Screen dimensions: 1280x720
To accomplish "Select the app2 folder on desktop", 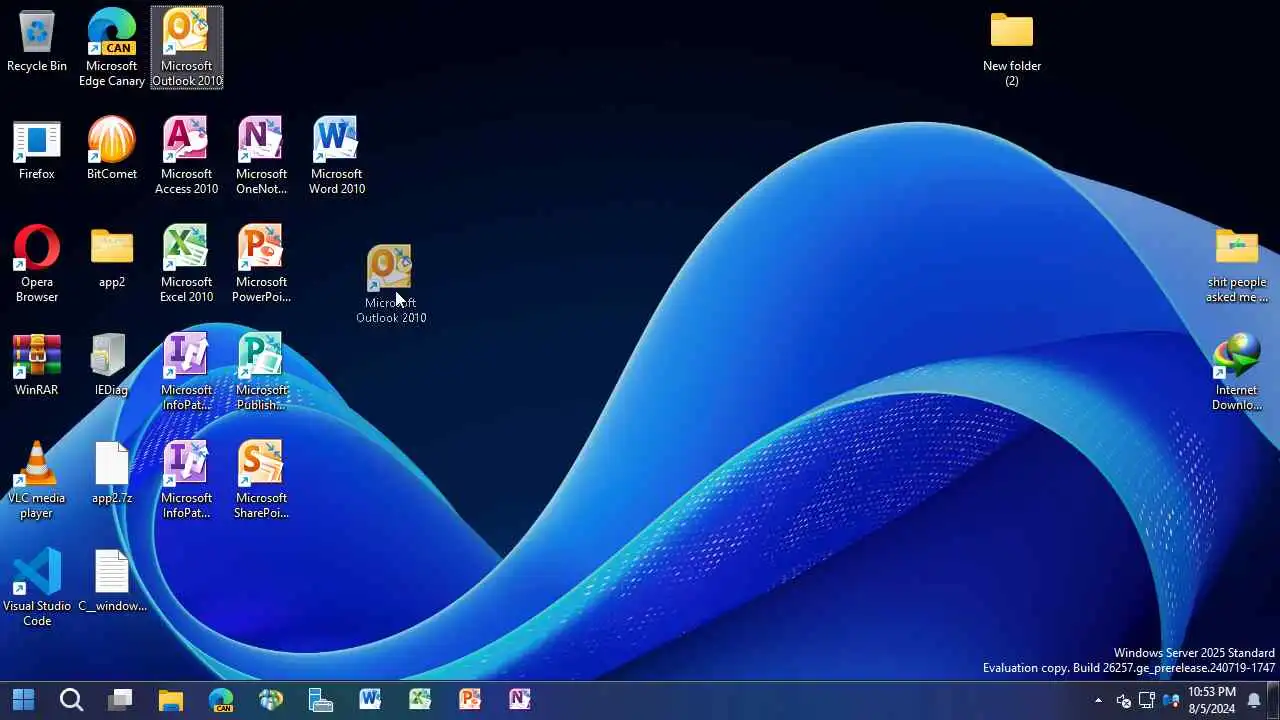I will point(112,258).
